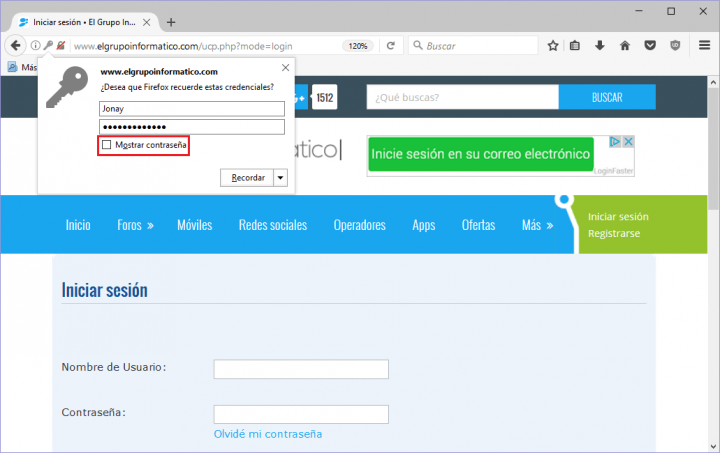
Task: Click the key icon in address bar
Action: pos(48,45)
